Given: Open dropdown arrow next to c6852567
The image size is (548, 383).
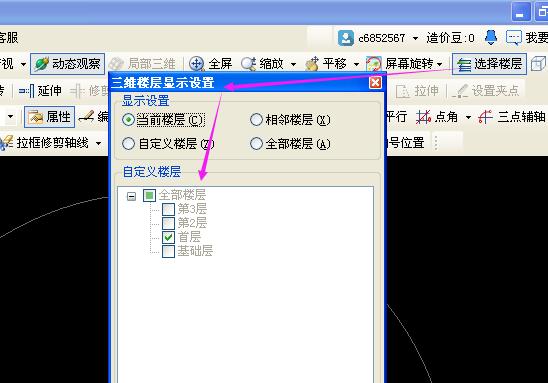Looking at the screenshot, I should pyautogui.click(x=415, y=38).
